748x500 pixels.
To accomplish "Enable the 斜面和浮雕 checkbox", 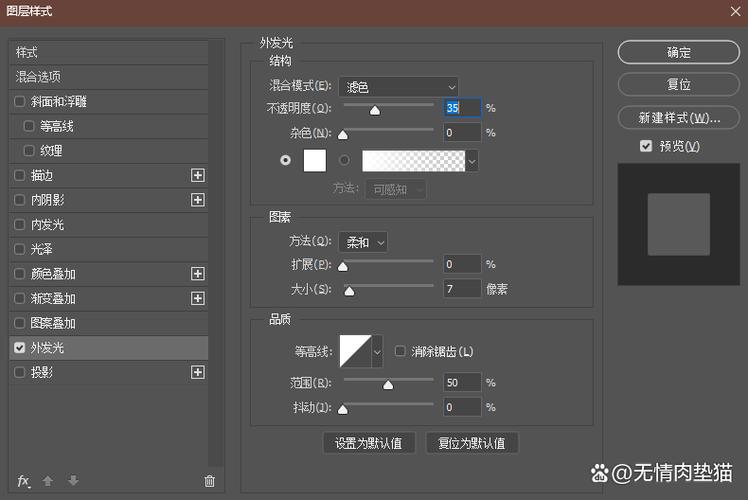I will [20, 101].
